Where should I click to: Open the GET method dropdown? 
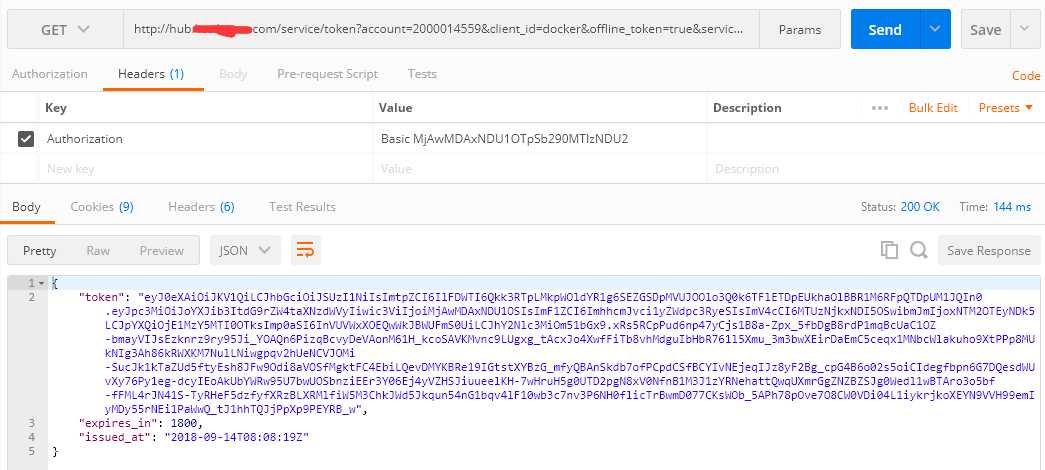click(65, 30)
